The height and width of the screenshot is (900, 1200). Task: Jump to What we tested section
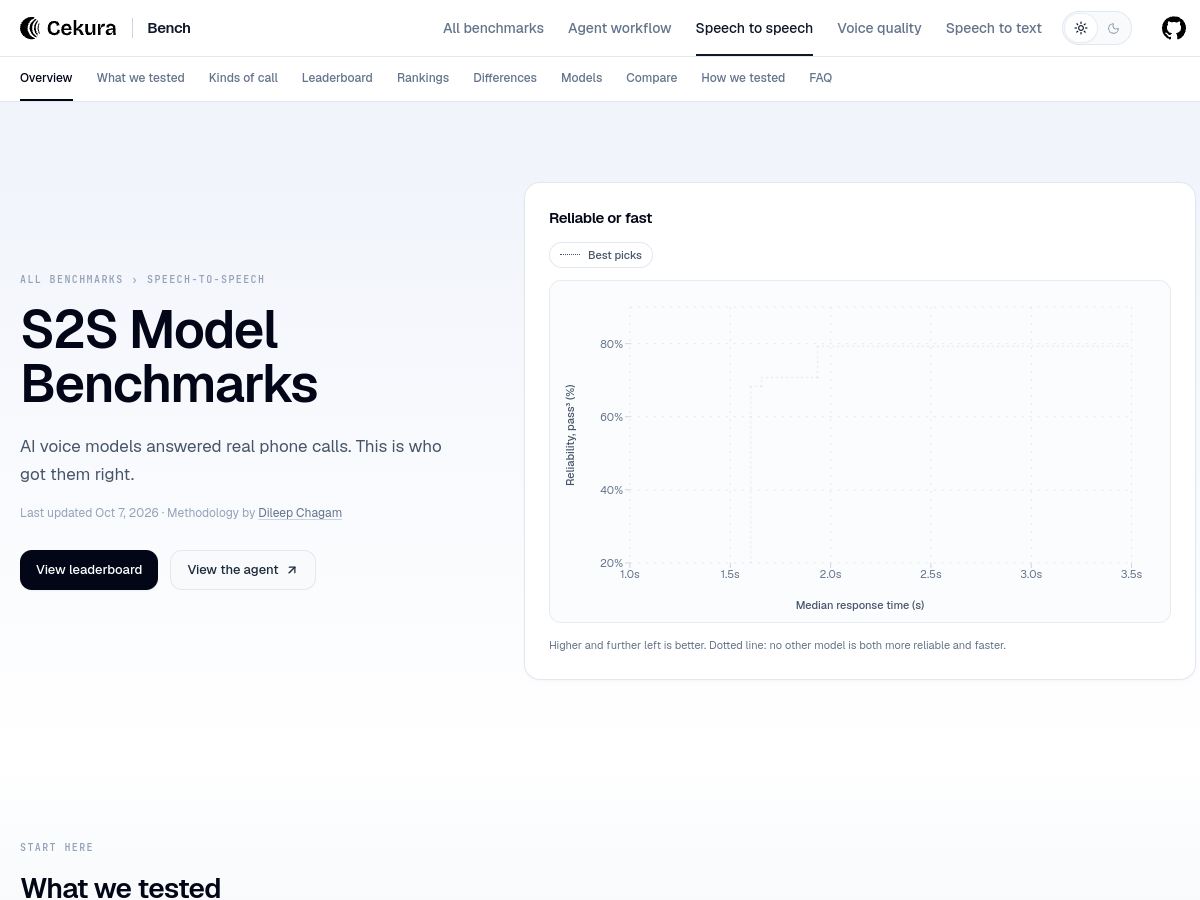click(141, 78)
